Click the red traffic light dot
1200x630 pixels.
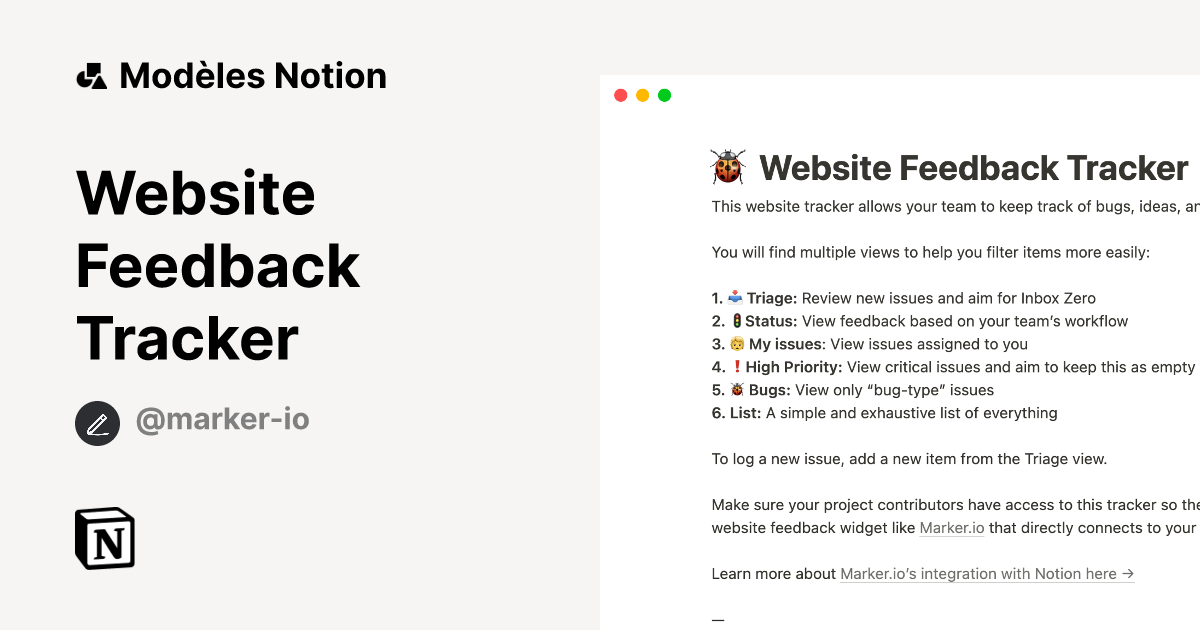(x=620, y=94)
